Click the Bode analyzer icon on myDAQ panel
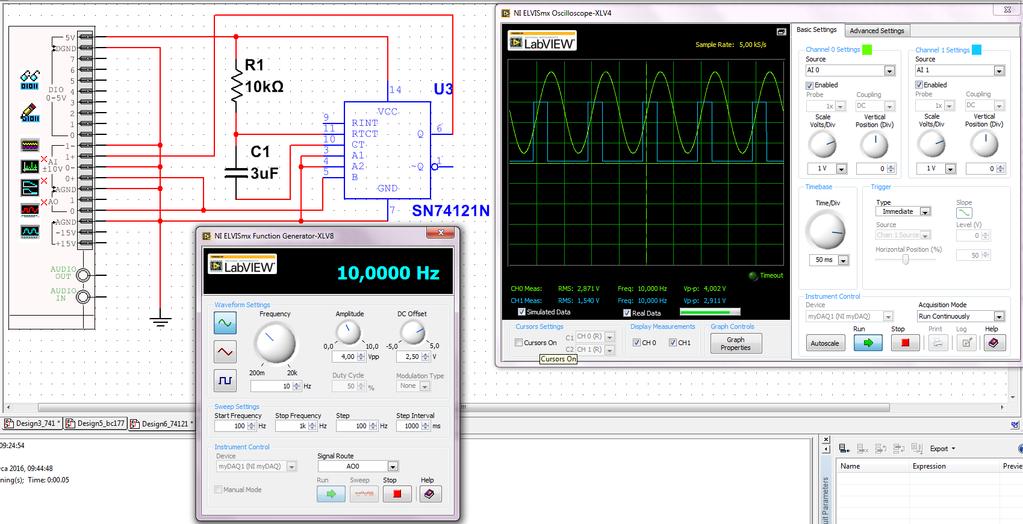Viewport: 1023px width, 524px height. (x=30, y=188)
